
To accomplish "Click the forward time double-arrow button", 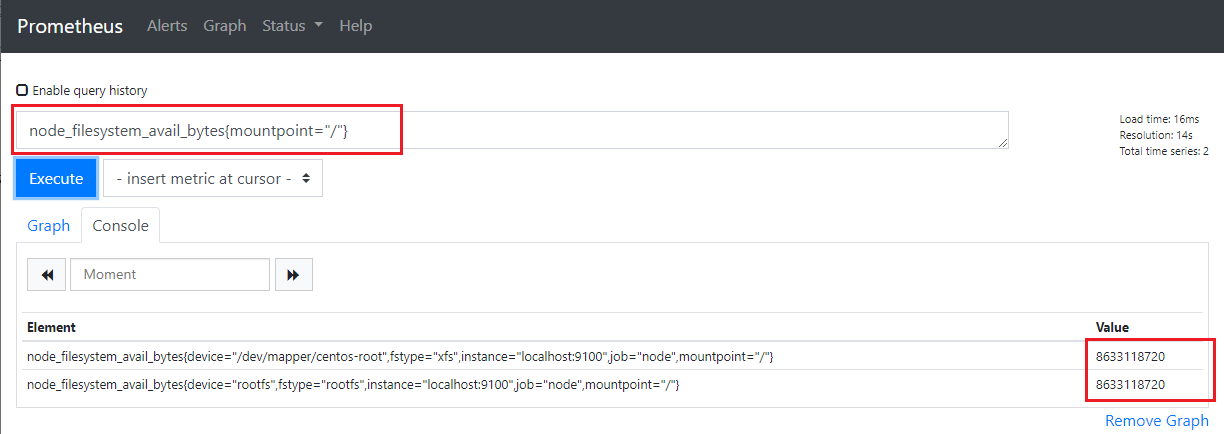I will coord(293,274).
